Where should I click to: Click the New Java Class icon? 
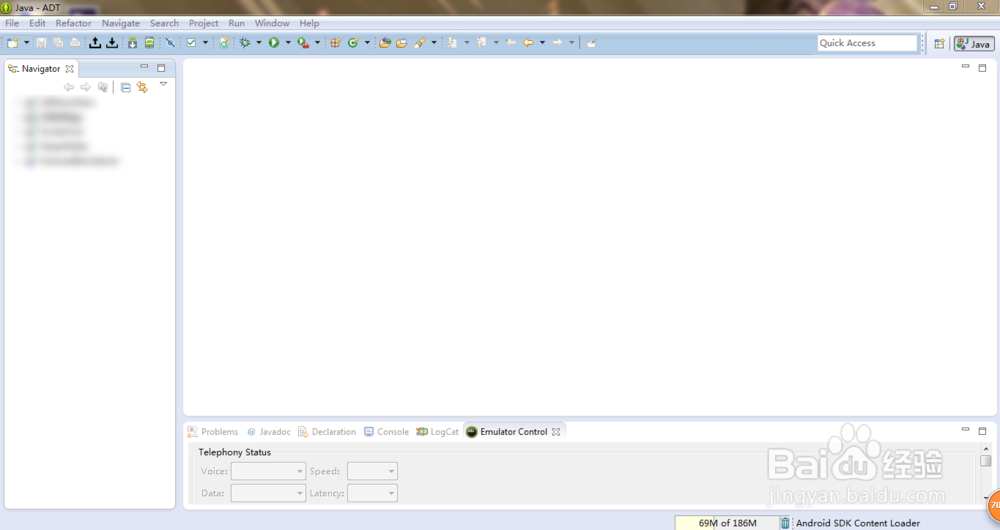pos(353,43)
